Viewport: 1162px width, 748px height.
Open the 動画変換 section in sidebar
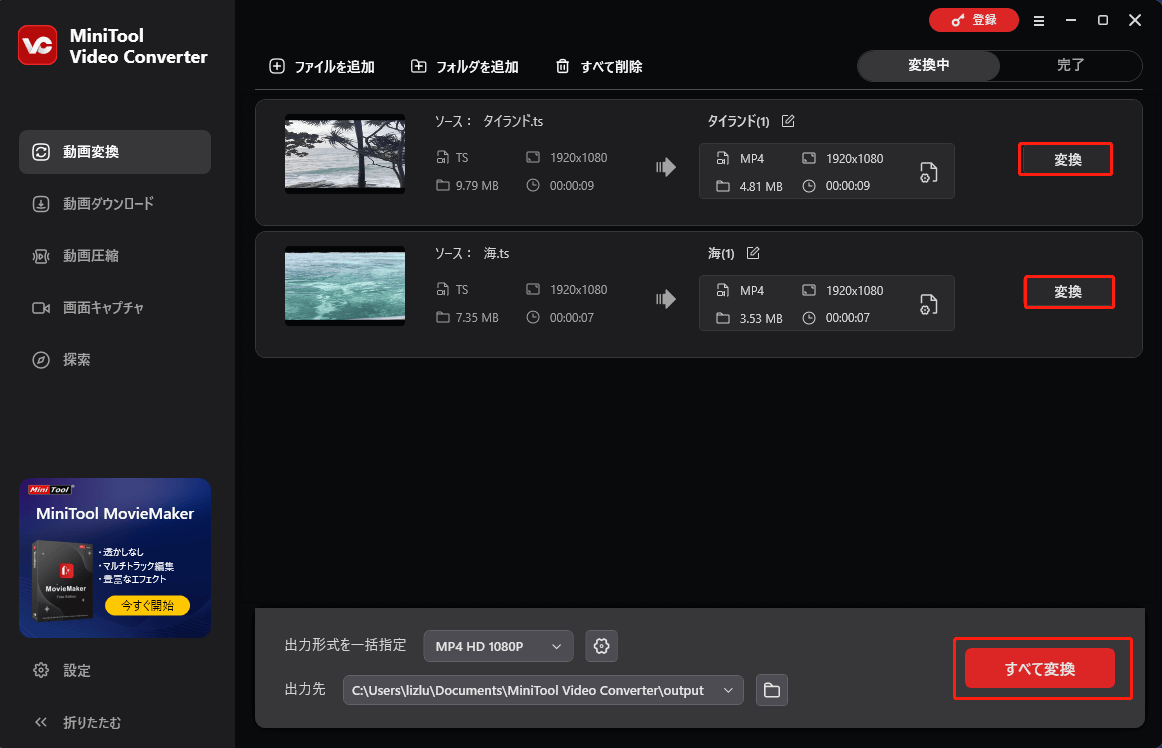point(115,152)
